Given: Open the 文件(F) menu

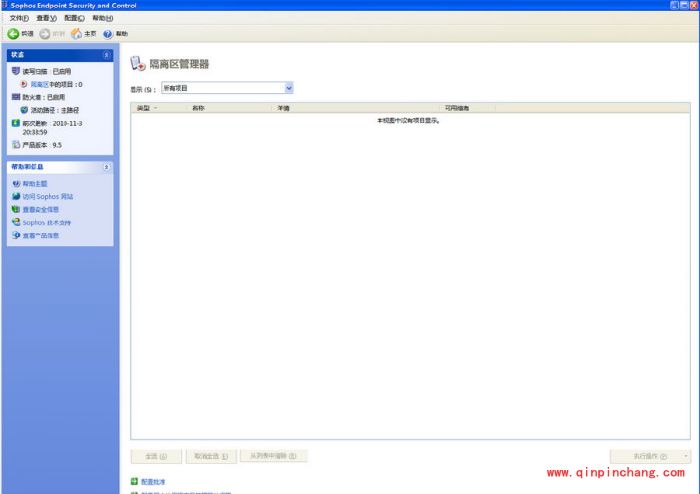Looking at the screenshot, I should [19, 18].
